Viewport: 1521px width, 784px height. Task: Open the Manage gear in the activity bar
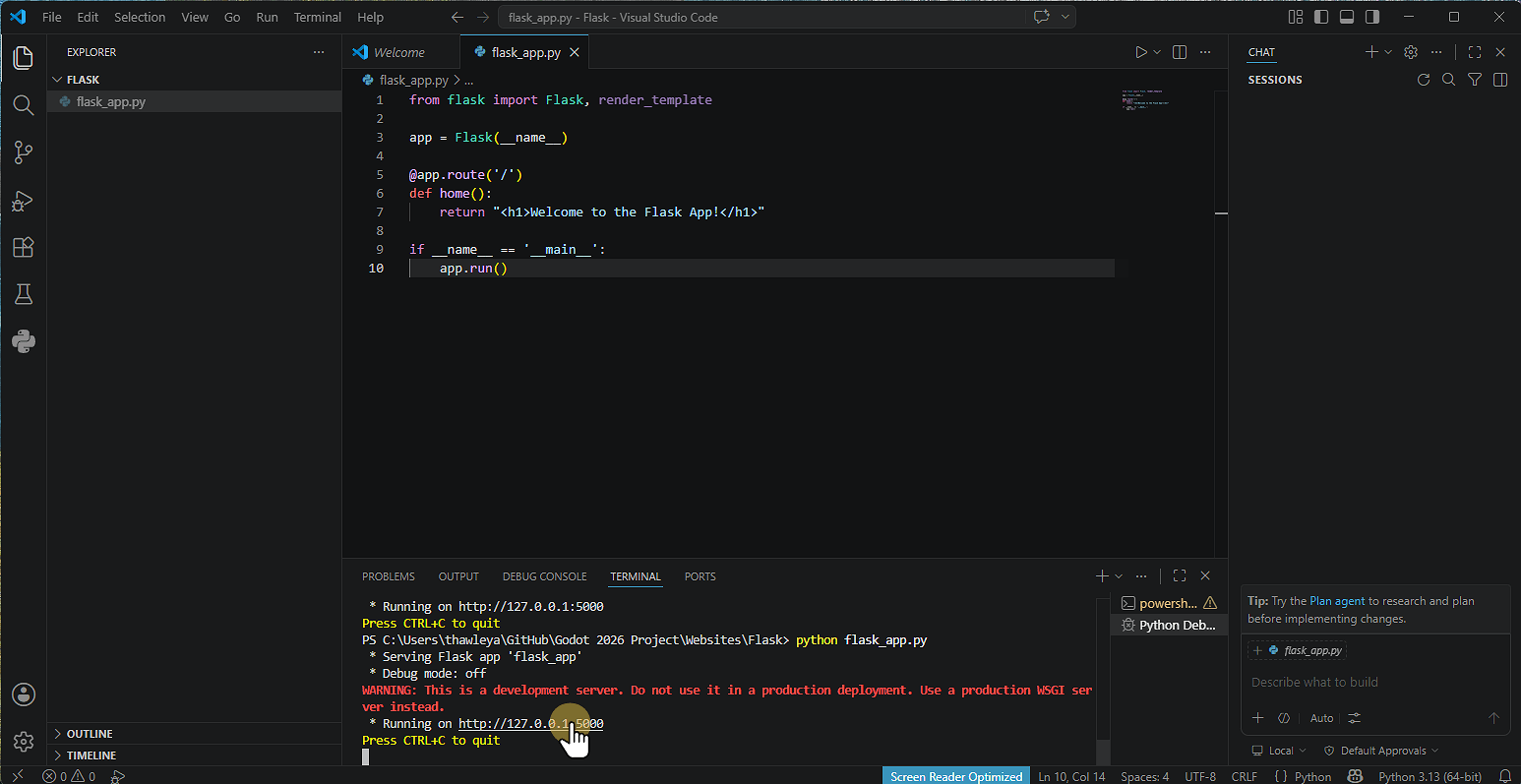(24, 741)
